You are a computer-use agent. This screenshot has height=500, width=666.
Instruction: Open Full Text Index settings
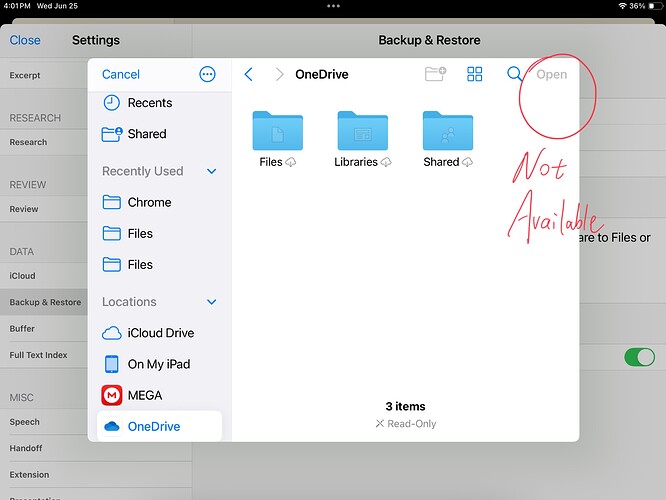tap(44, 355)
